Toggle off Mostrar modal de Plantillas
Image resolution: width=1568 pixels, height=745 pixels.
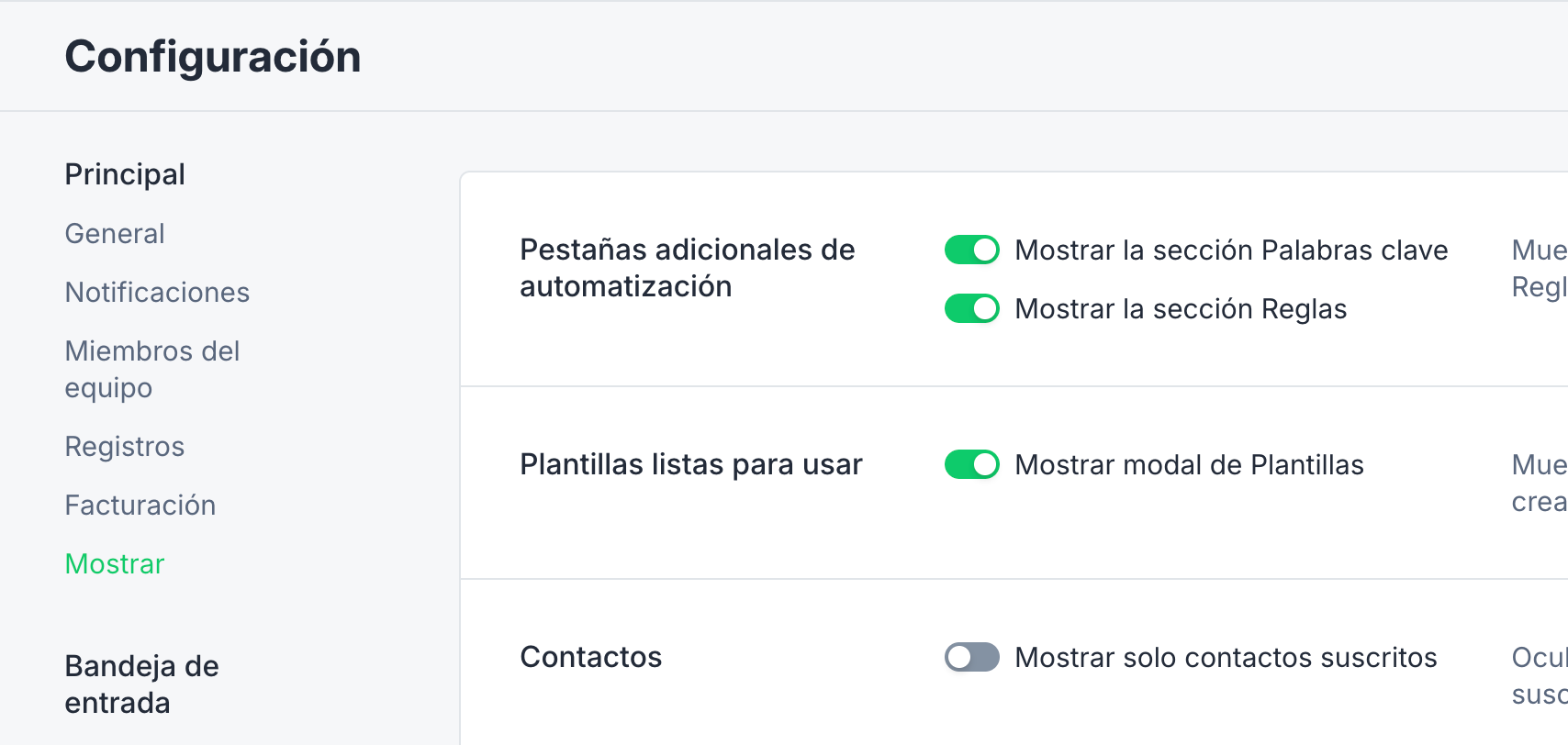pos(971,464)
